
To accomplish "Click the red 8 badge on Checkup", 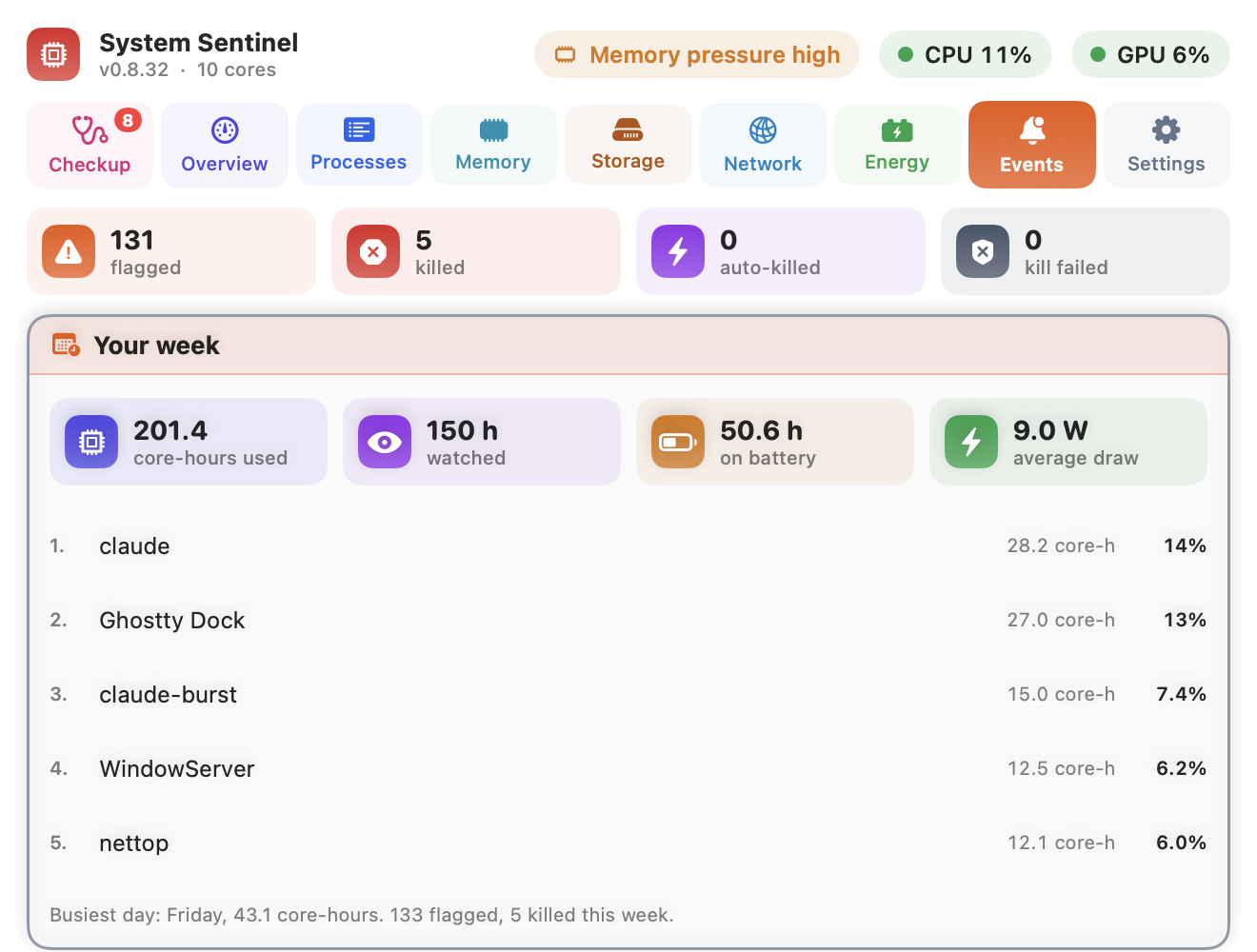I will (x=128, y=121).
